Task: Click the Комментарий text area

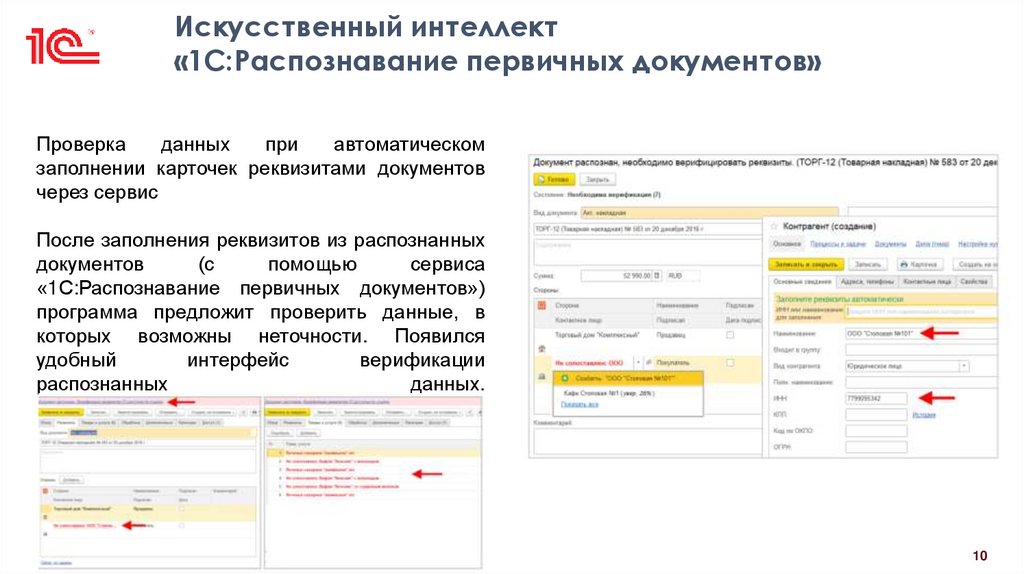Action: (x=648, y=441)
